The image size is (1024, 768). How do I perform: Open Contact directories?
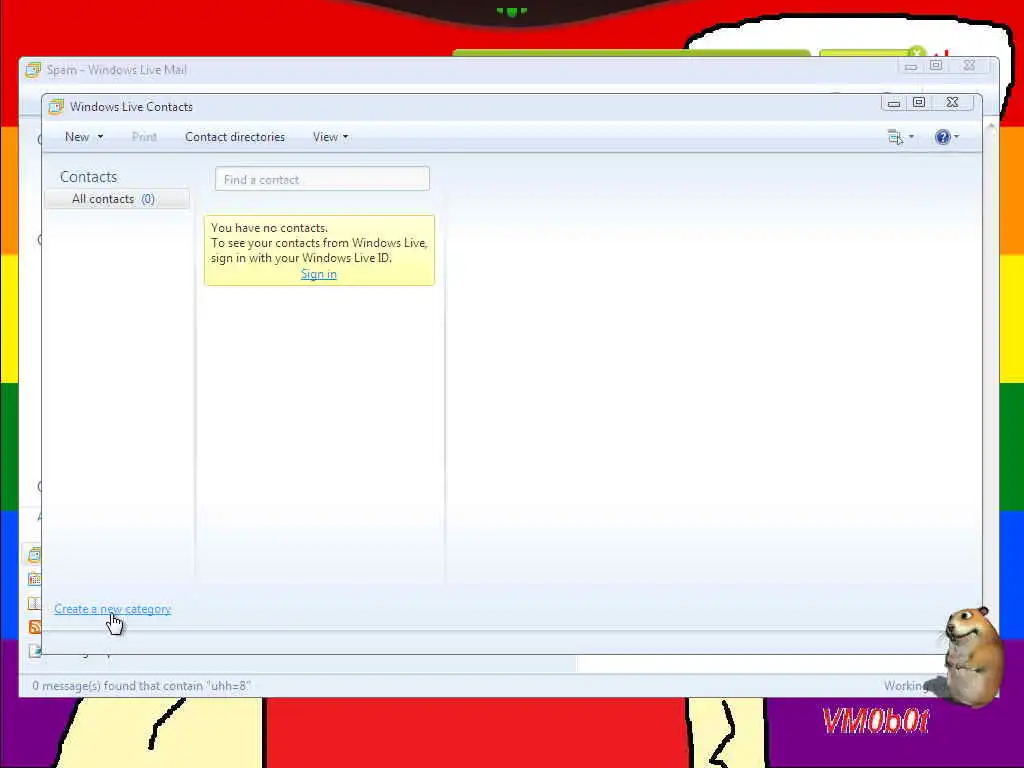pos(234,137)
